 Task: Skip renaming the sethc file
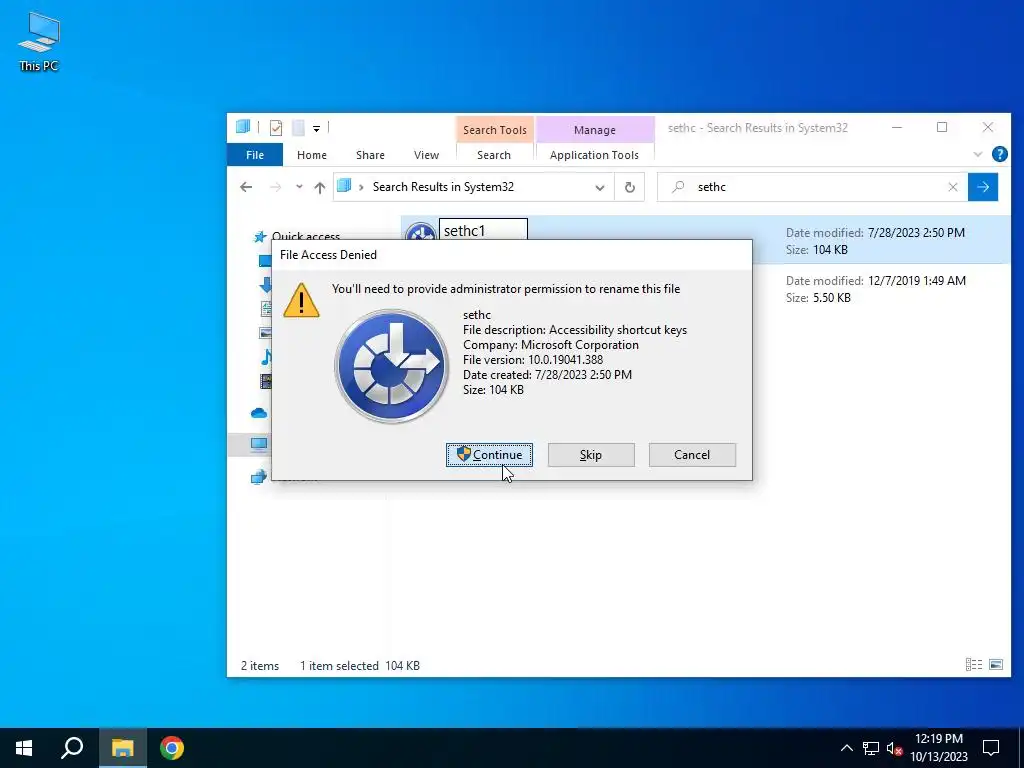[591, 455]
